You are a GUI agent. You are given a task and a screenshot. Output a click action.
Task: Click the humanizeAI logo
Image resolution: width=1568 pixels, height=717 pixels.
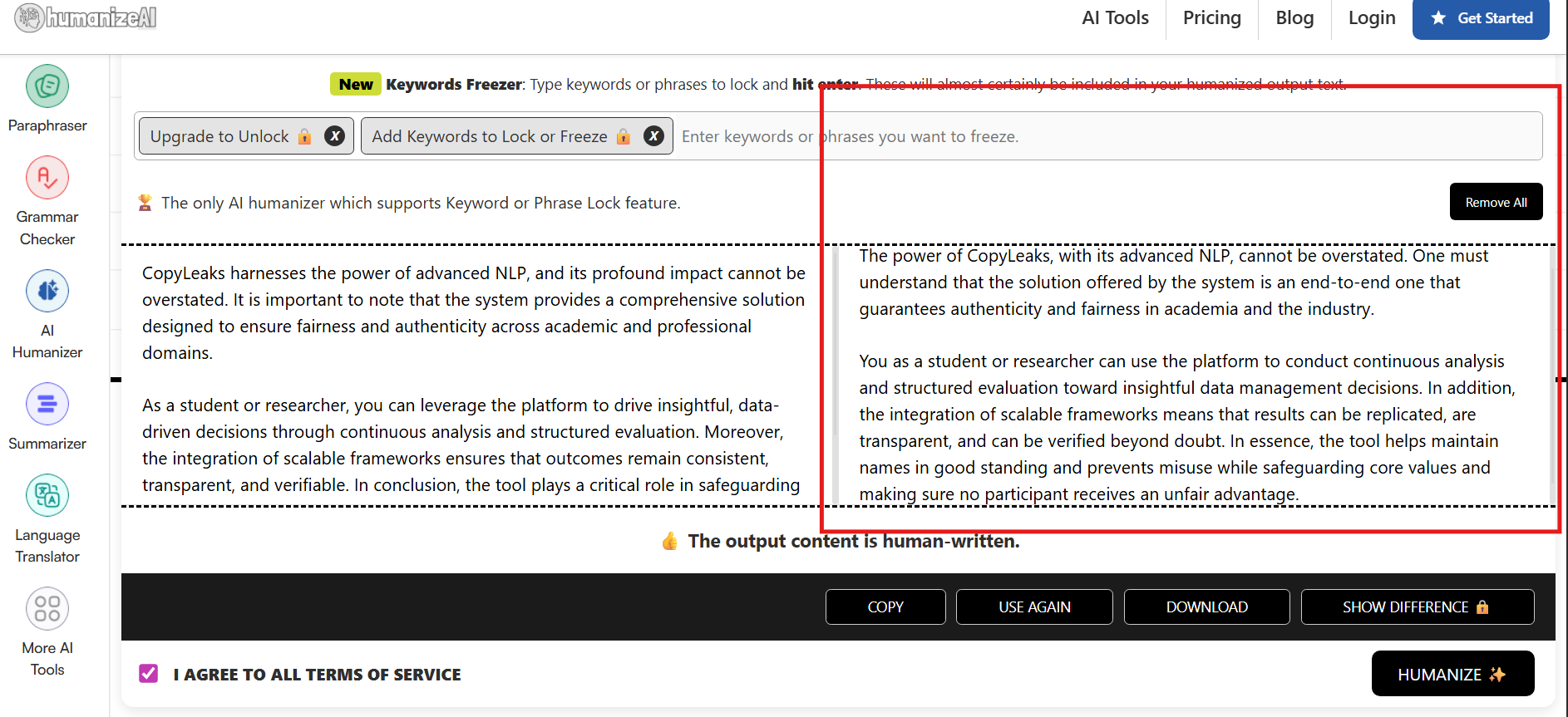(86, 17)
